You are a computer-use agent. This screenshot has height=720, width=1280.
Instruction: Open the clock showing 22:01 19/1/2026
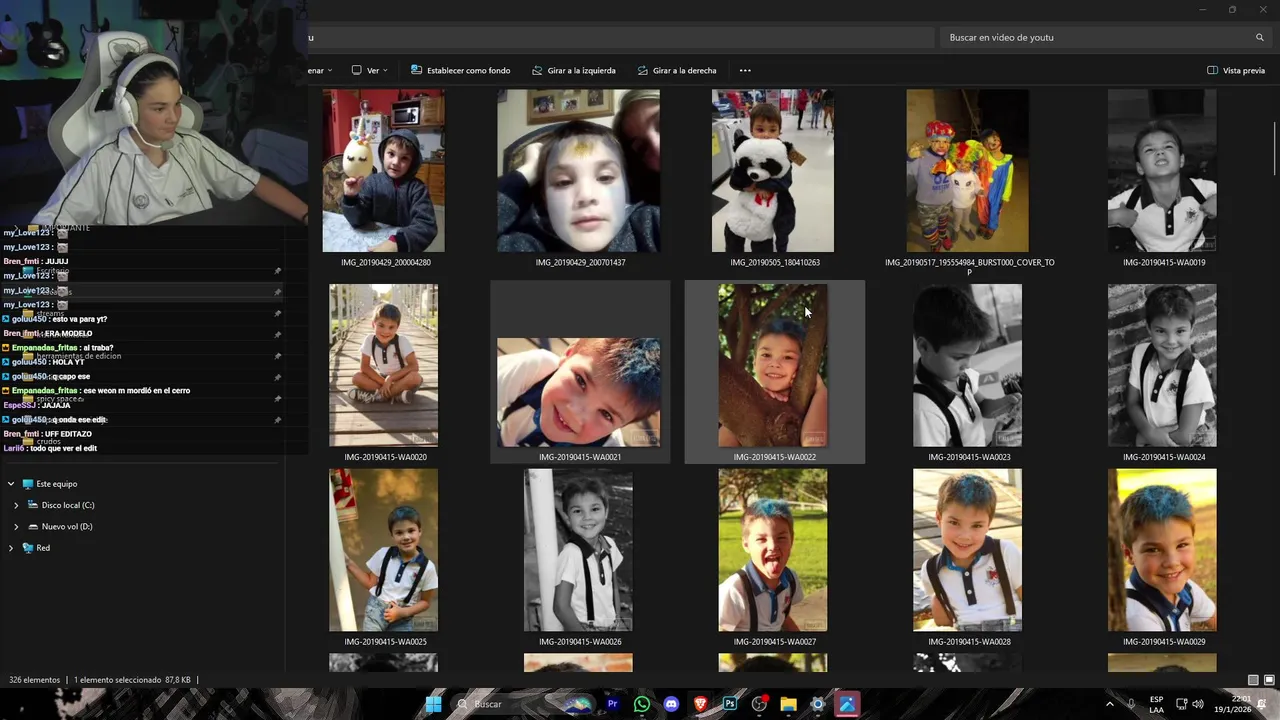[x=1232, y=704]
